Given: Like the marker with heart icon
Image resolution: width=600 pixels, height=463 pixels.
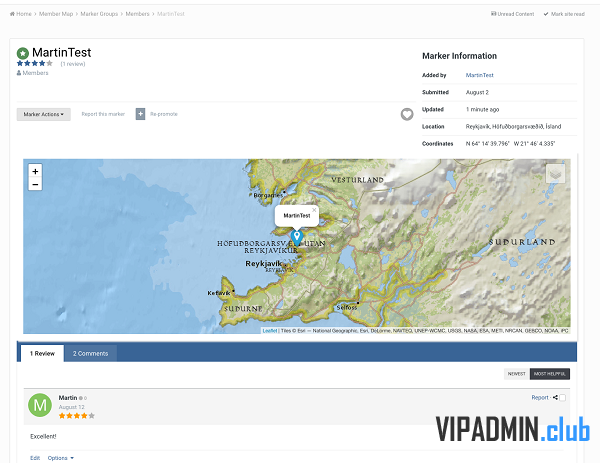Looking at the screenshot, I should point(407,114).
